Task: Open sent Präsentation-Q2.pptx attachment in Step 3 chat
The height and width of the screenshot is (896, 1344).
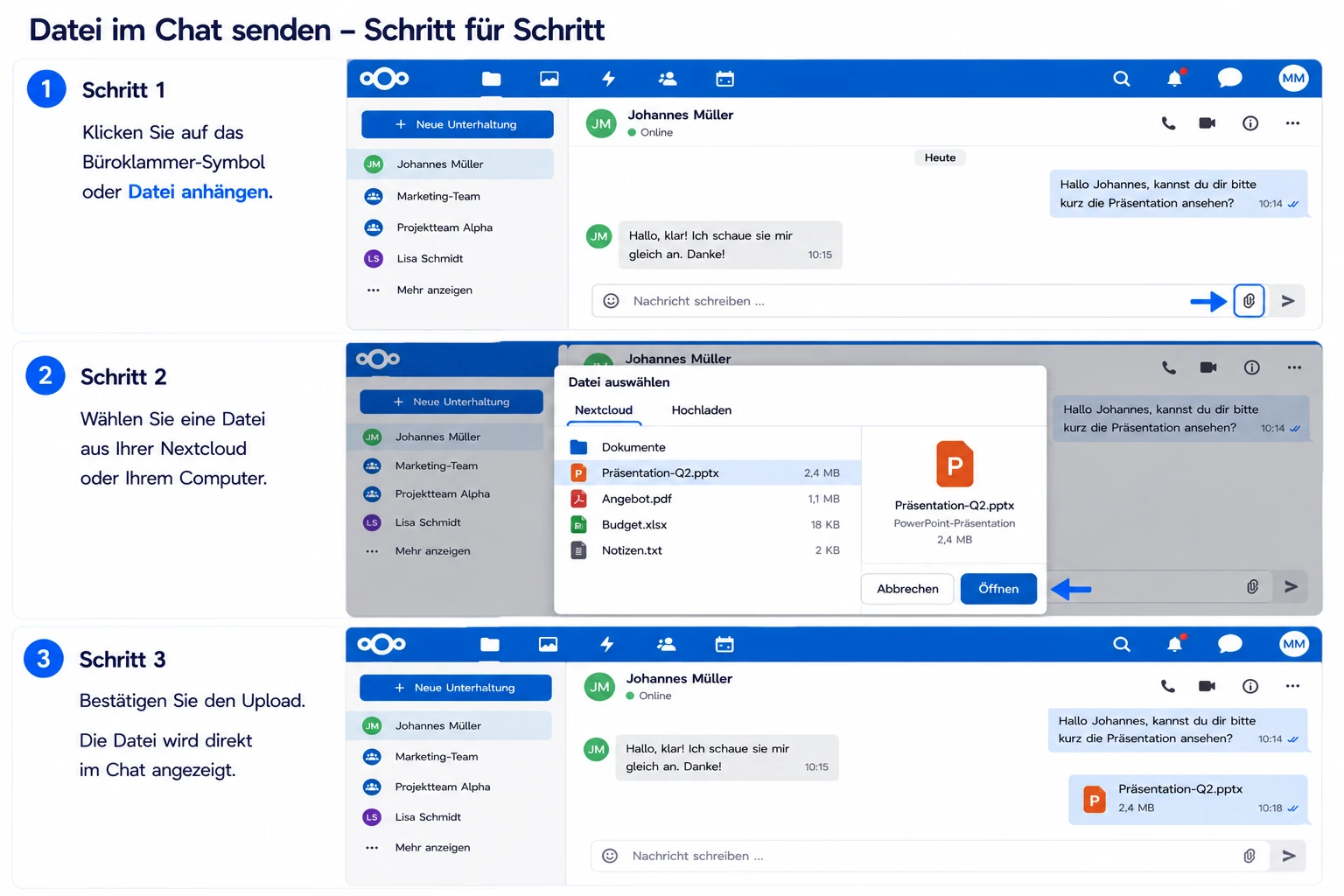Action: [x=1188, y=799]
